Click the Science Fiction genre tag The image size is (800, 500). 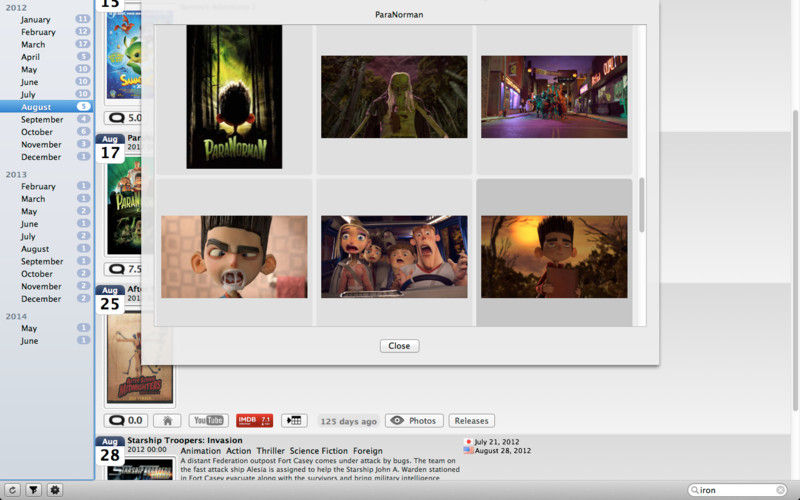point(318,451)
